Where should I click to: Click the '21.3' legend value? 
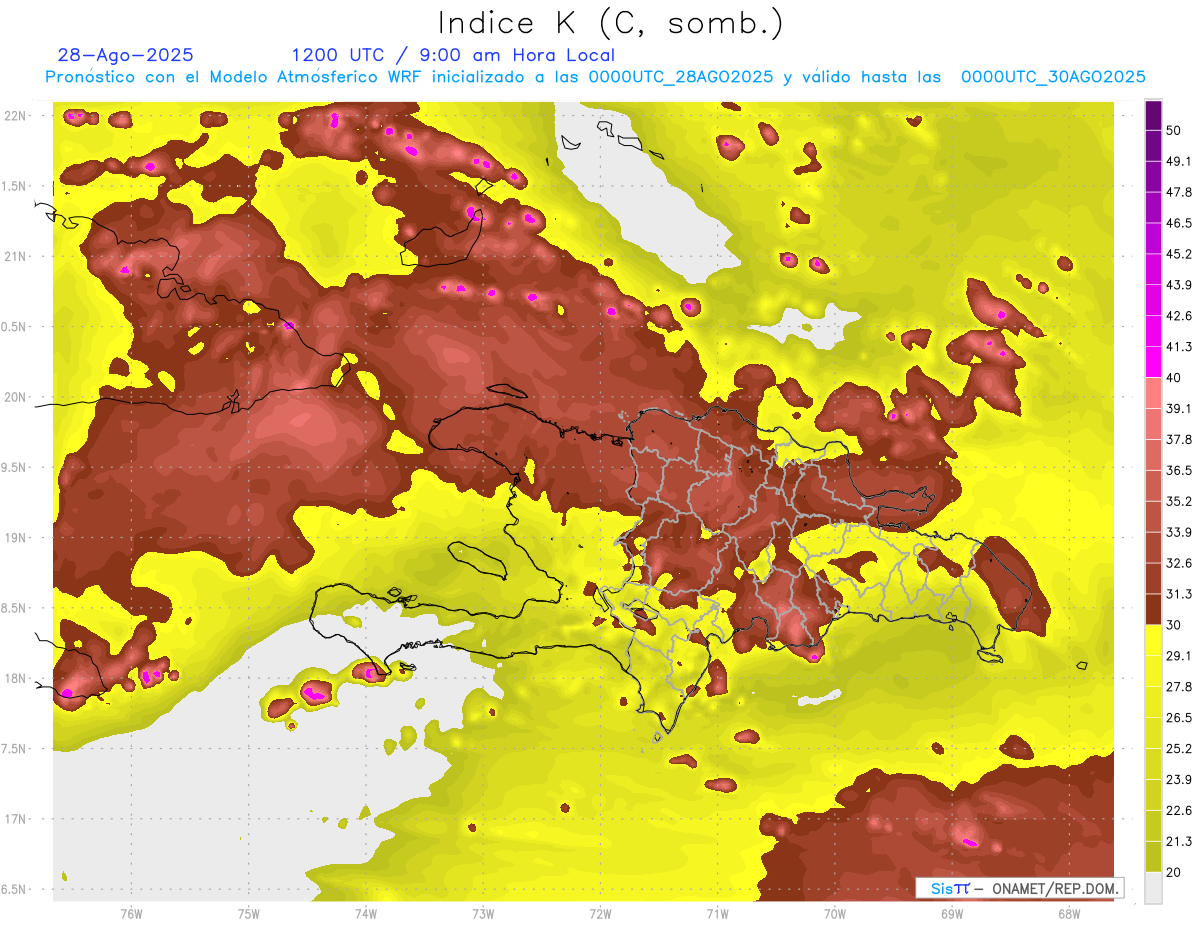1179,842
